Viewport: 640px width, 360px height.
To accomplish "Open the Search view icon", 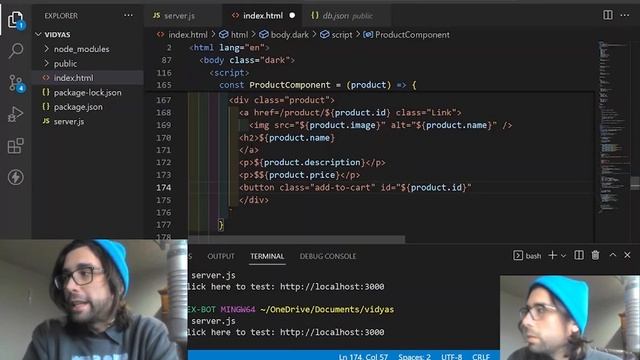I will [16, 51].
